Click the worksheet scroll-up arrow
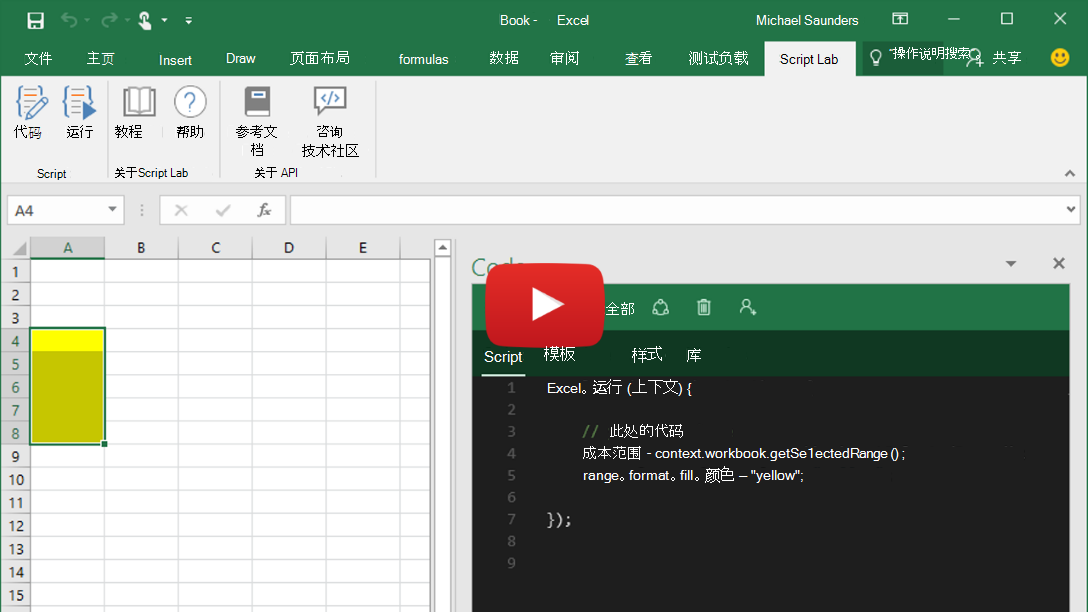The height and width of the screenshot is (612, 1088). click(x=443, y=247)
